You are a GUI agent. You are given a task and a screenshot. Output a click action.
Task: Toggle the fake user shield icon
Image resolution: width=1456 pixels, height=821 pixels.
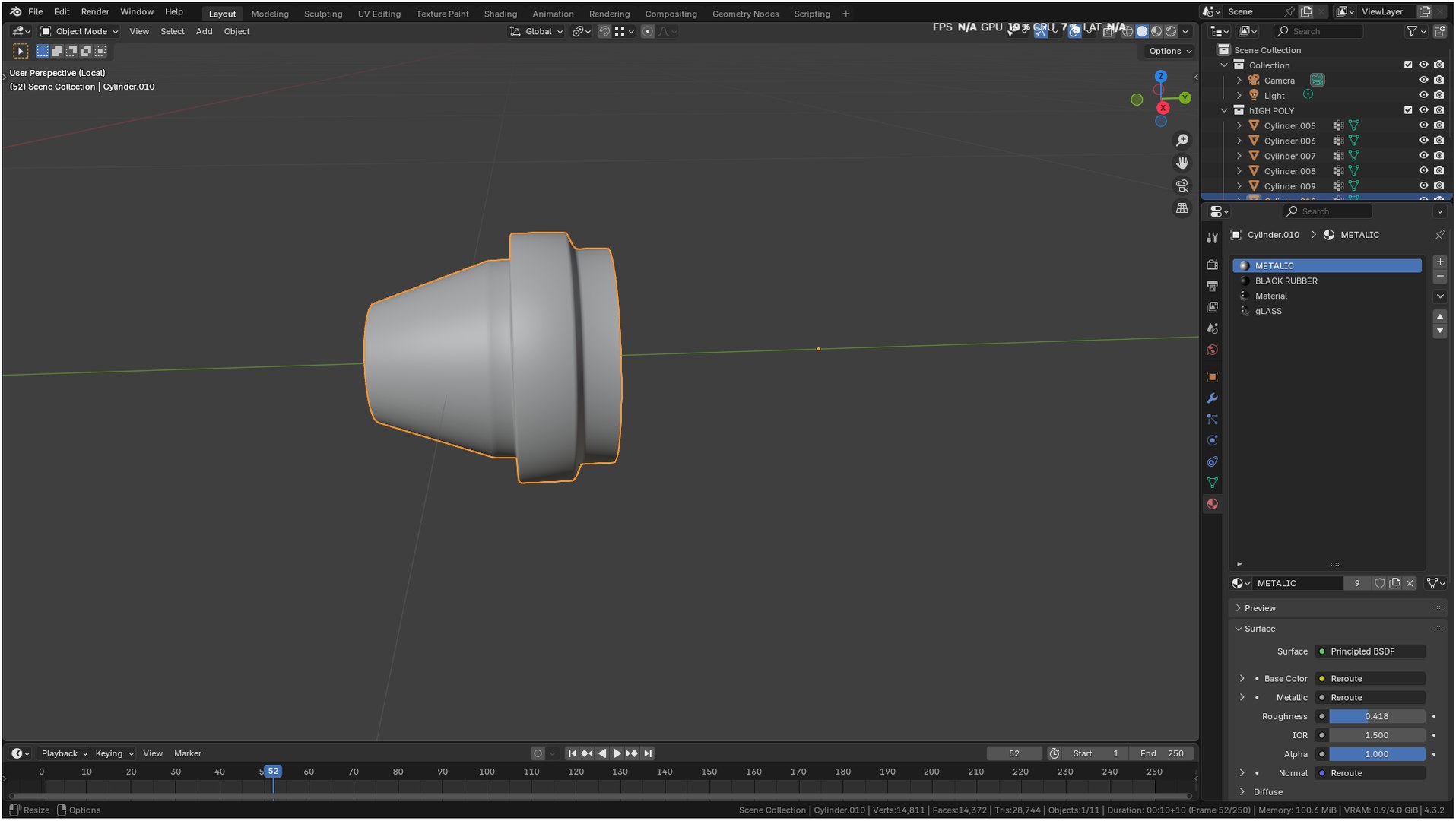click(1379, 583)
